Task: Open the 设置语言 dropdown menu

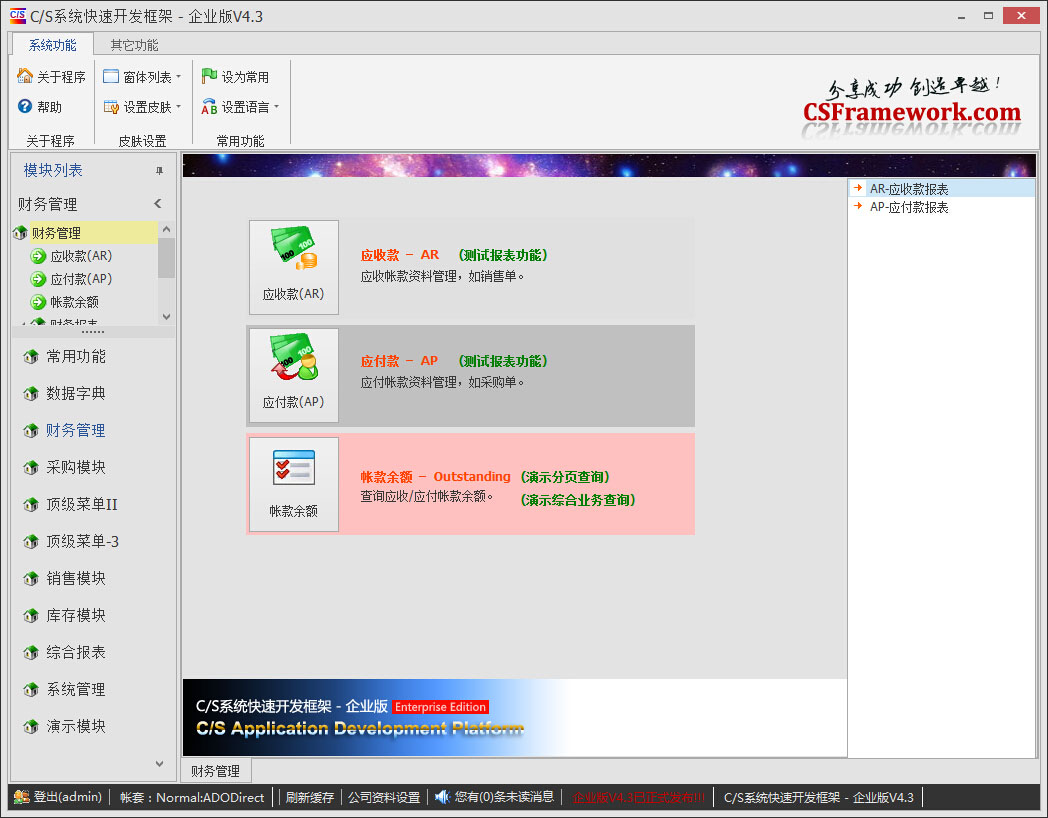Action: [241, 107]
